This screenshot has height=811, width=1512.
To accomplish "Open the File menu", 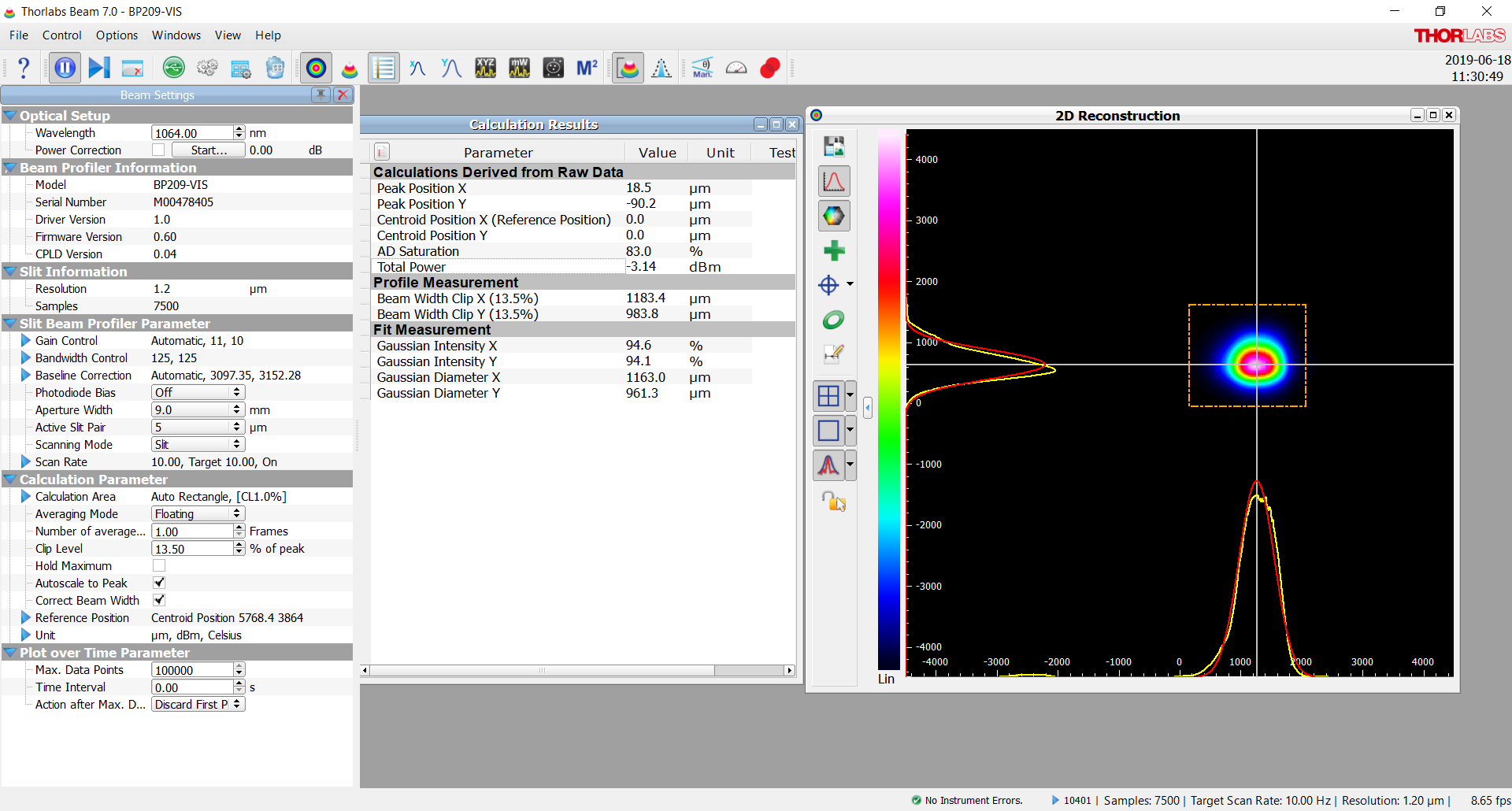I will pyautogui.click(x=19, y=35).
